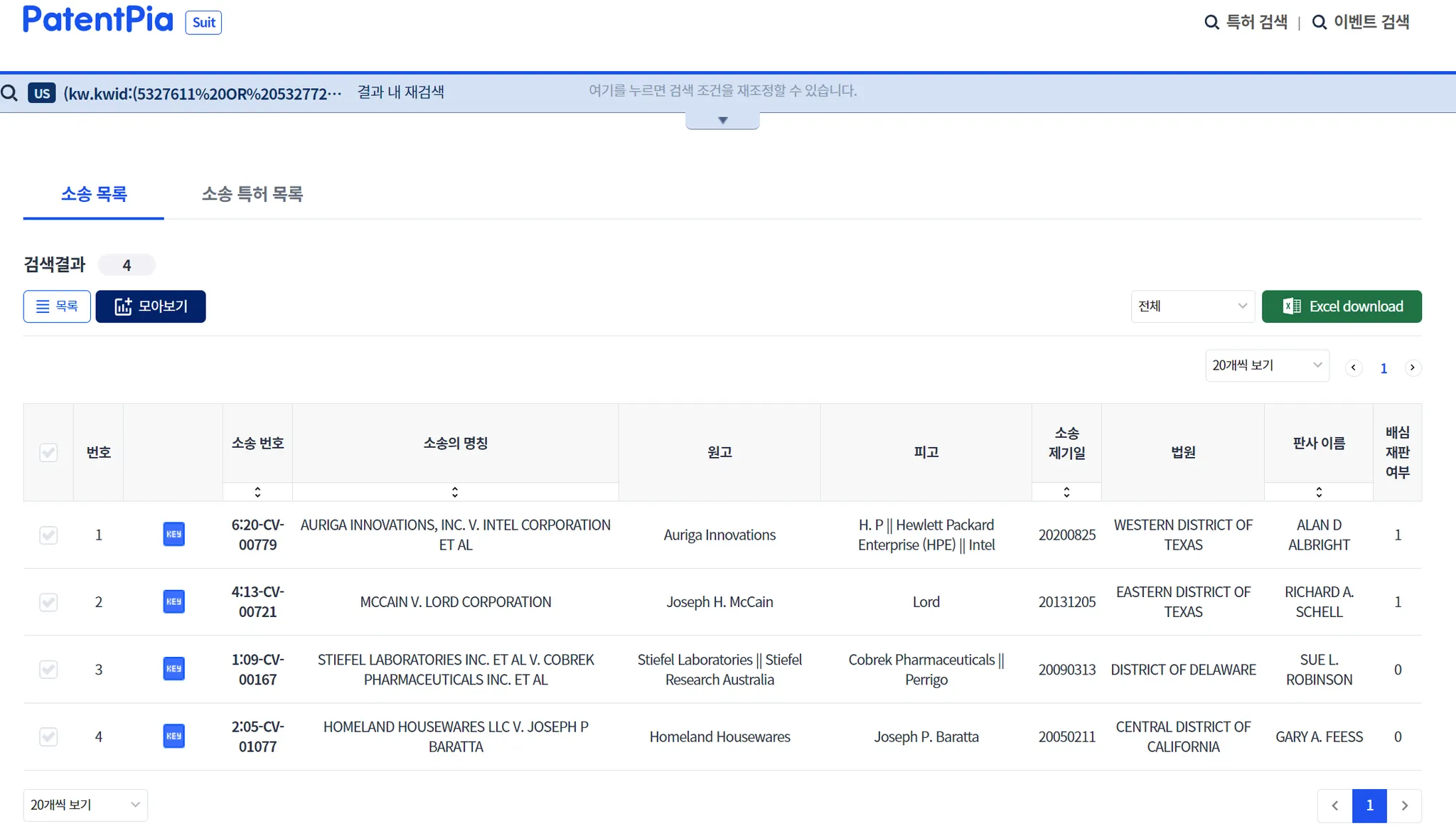Sort by 판사 이름 column arrows
Screen dimensions: 1456x831
(x=1319, y=492)
